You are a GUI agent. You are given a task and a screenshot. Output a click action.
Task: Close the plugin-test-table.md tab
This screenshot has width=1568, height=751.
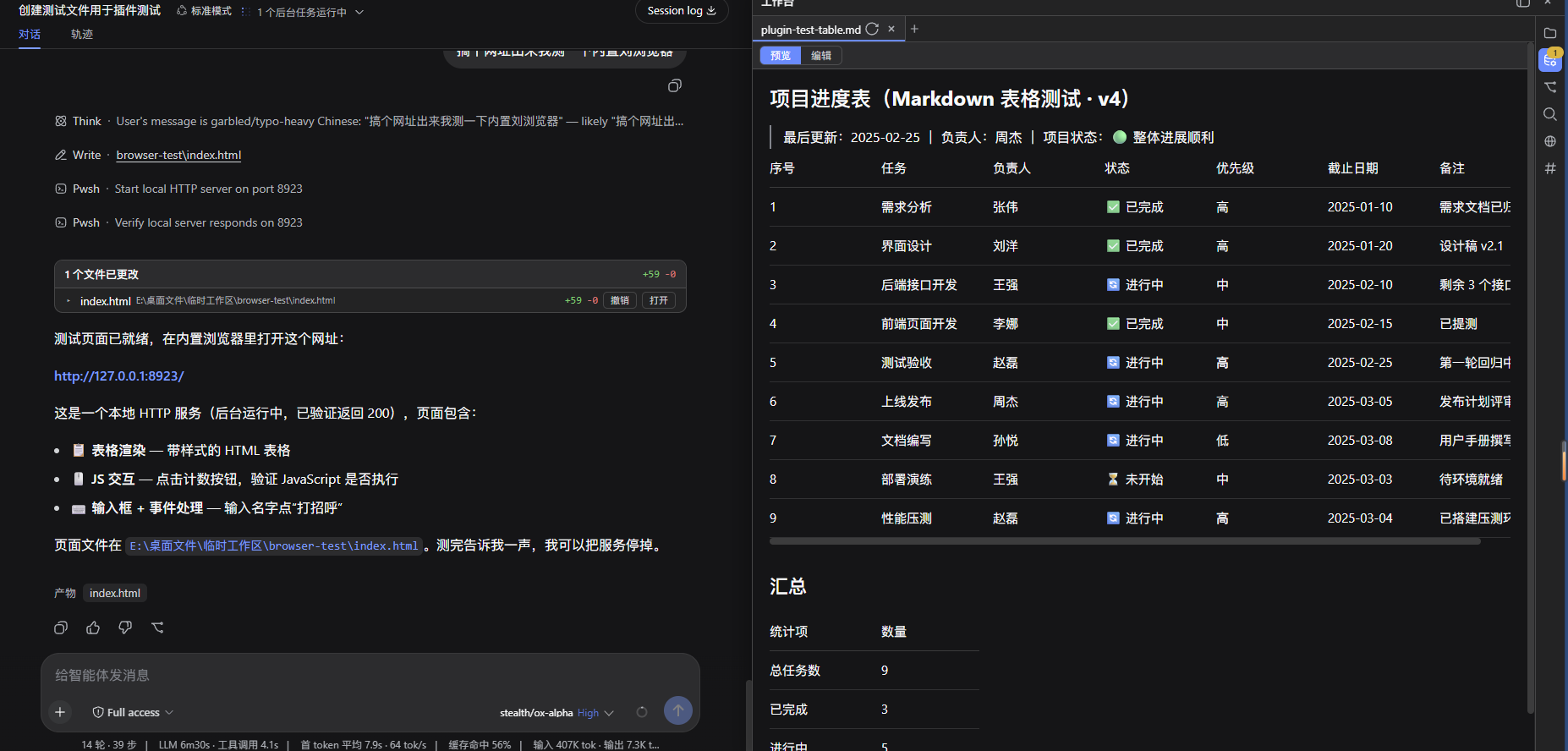[891, 29]
